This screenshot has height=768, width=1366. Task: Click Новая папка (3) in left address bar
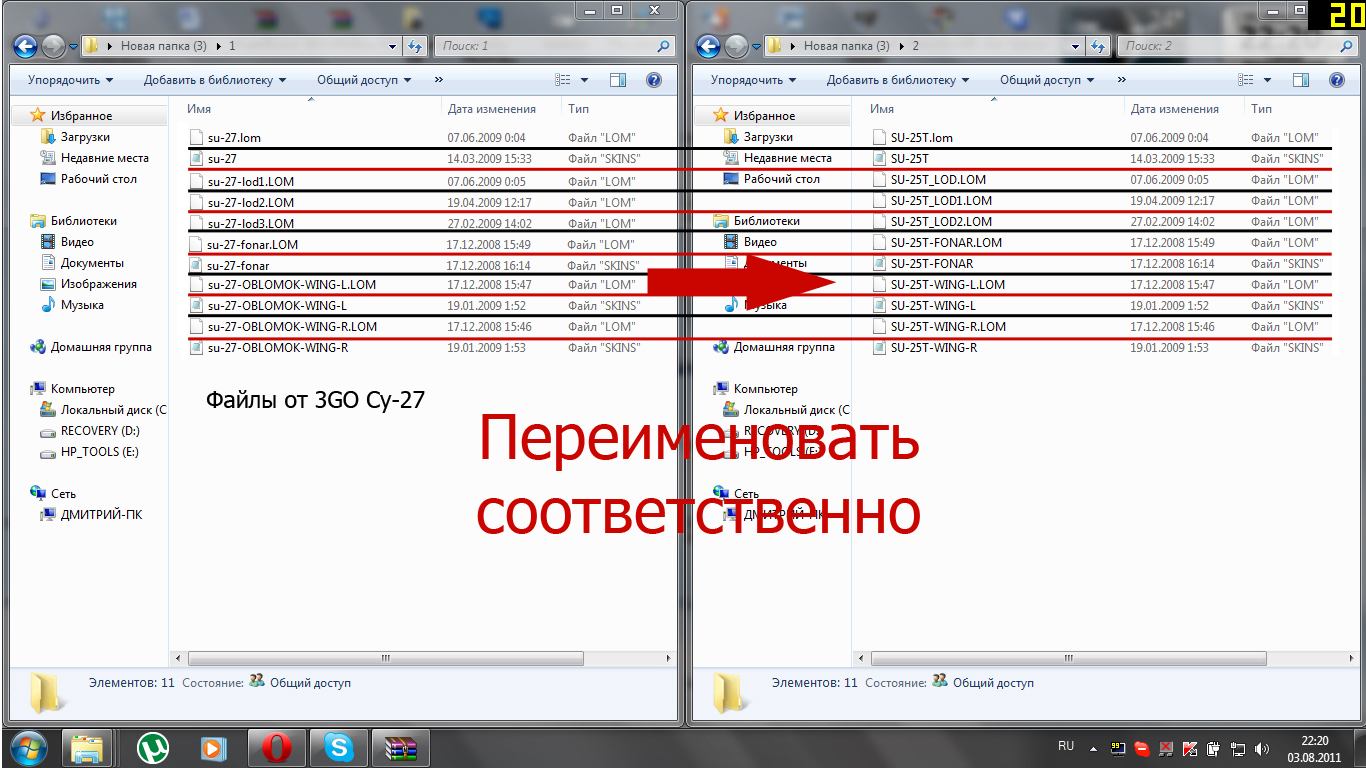click(164, 46)
